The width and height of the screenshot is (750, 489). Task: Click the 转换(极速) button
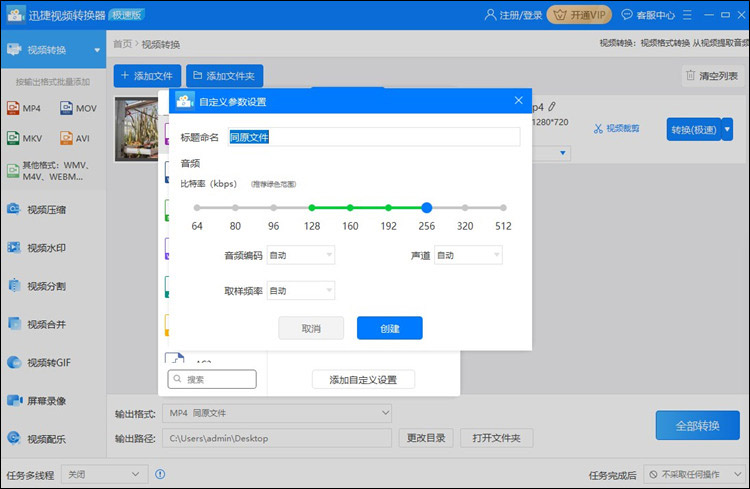click(x=694, y=129)
